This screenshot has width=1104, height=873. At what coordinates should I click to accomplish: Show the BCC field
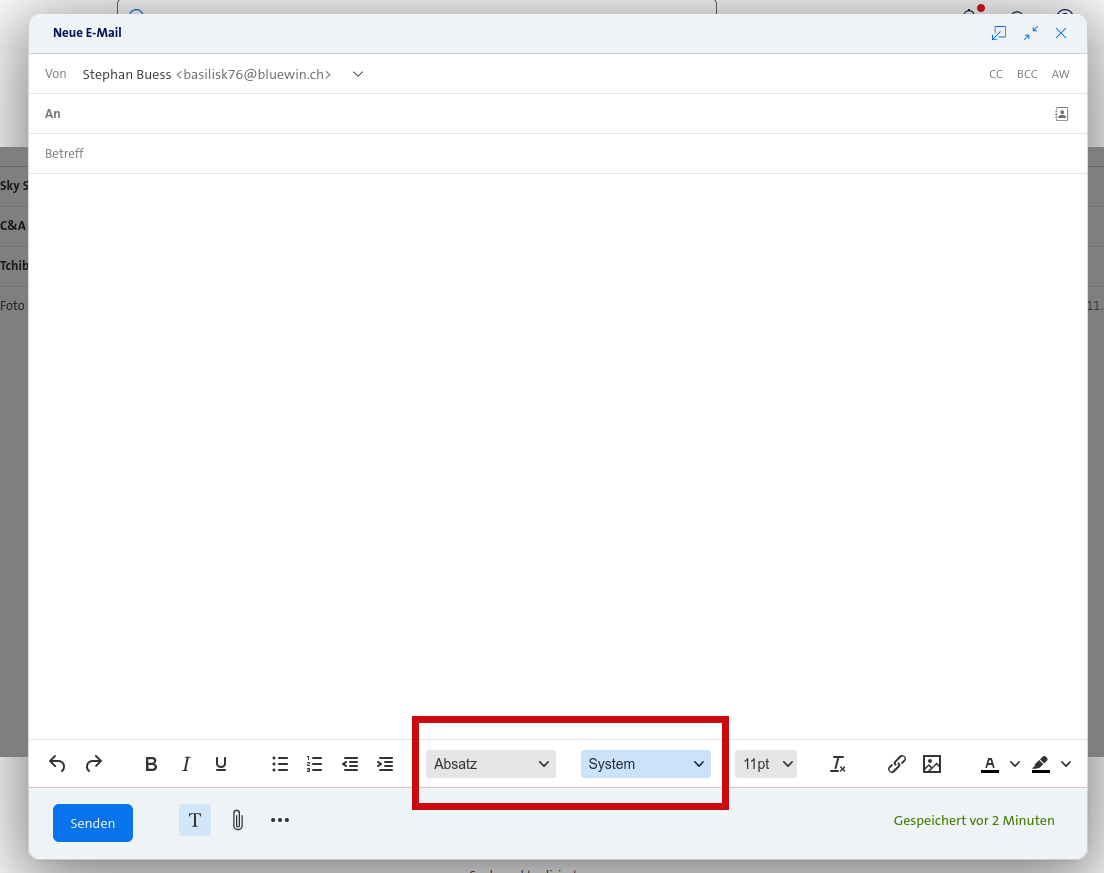tap(1027, 74)
